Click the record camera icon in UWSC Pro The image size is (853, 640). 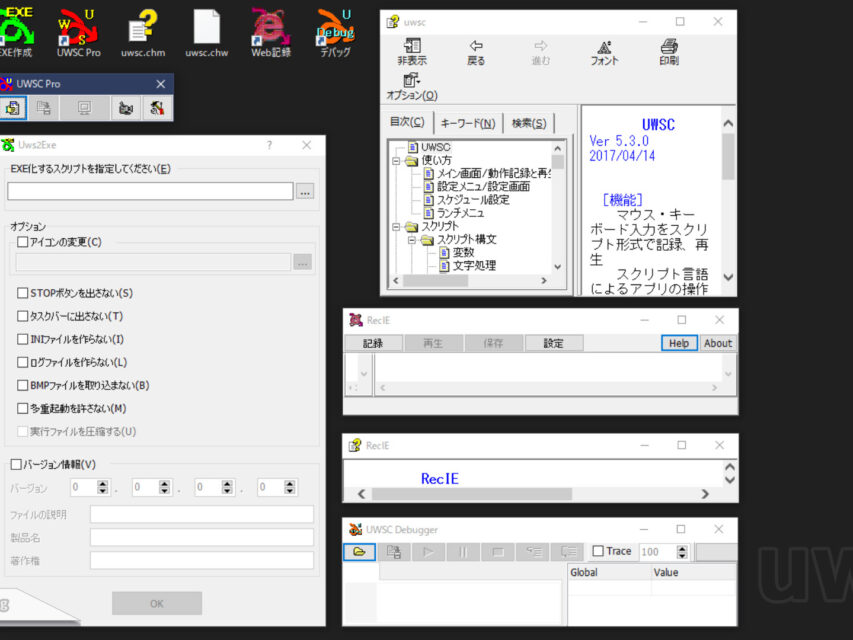tap(126, 108)
